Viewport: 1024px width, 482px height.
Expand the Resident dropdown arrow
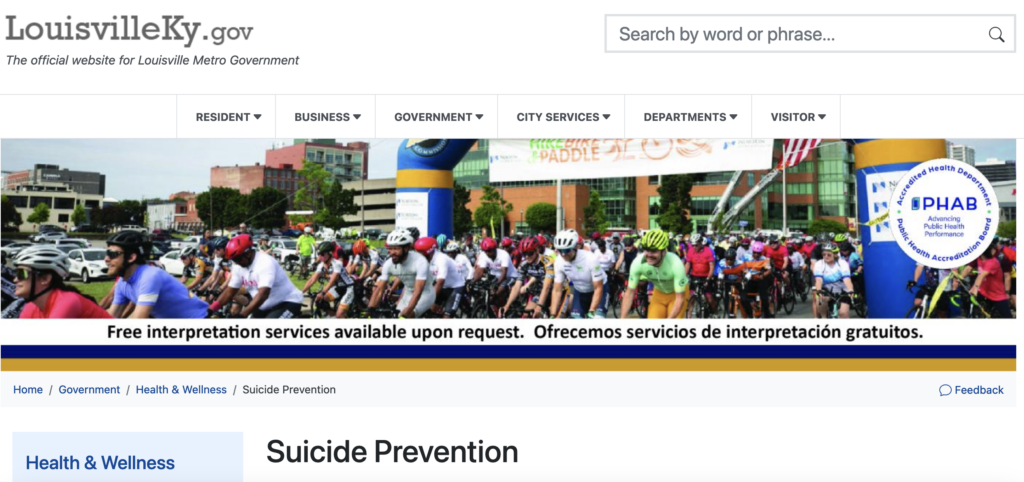click(x=257, y=117)
